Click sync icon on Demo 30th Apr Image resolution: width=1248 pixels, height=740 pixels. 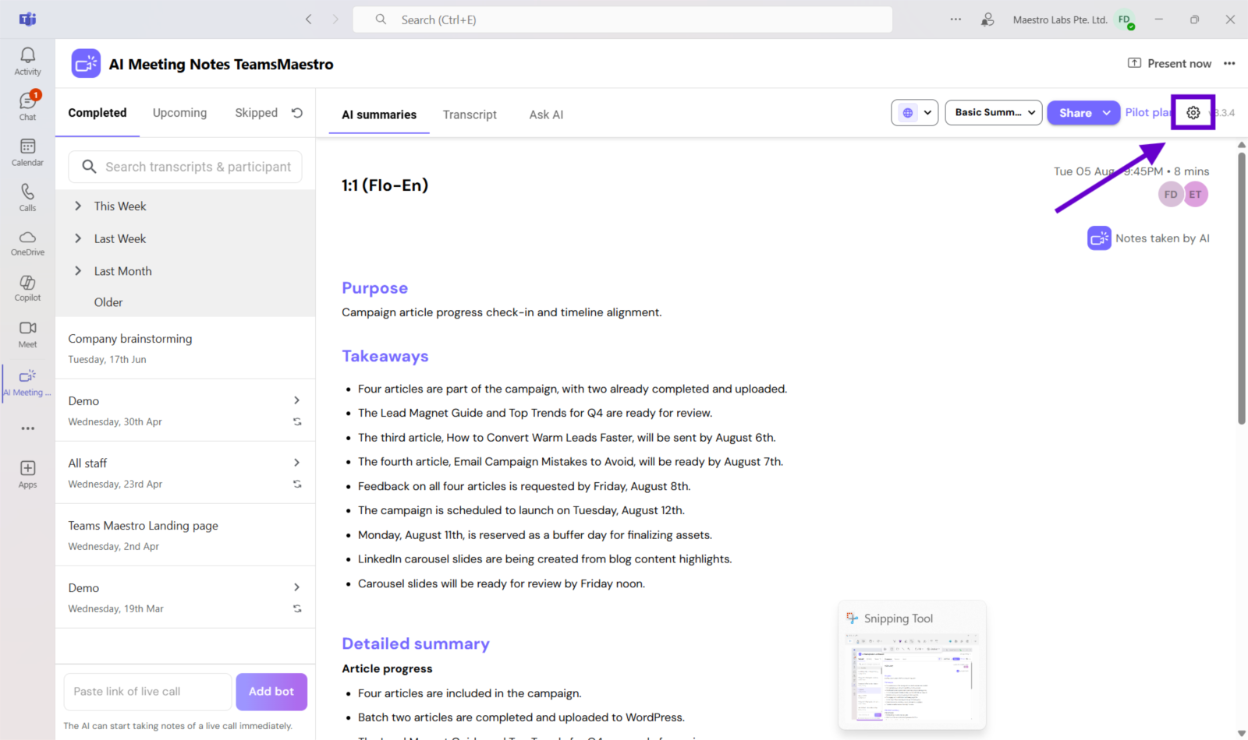pos(297,422)
